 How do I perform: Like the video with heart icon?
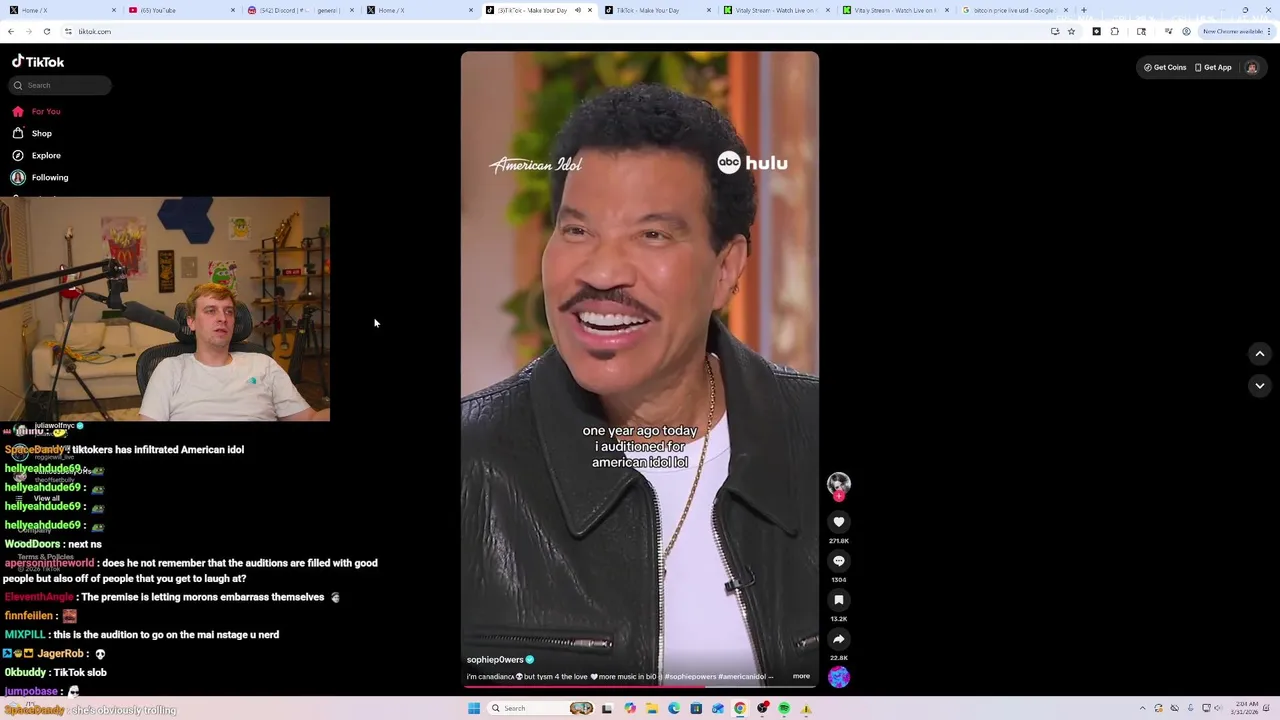(x=839, y=522)
